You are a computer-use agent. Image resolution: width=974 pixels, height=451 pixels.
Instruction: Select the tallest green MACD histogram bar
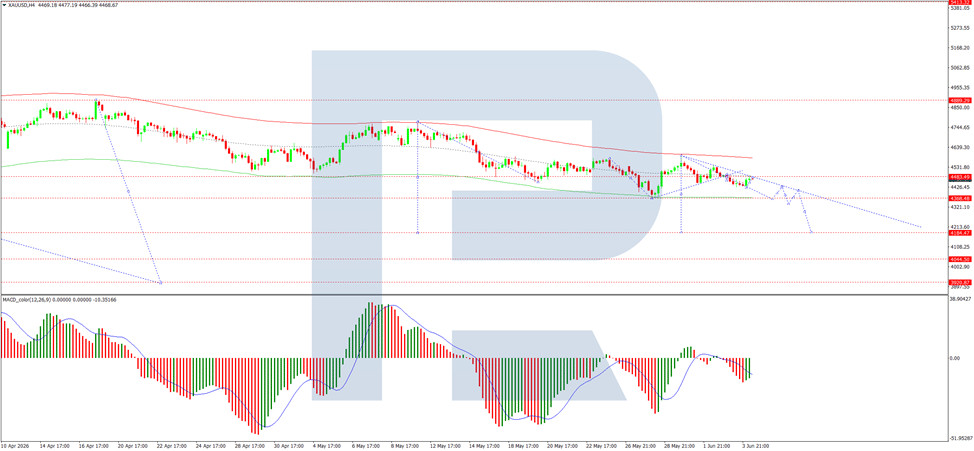pos(369,330)
